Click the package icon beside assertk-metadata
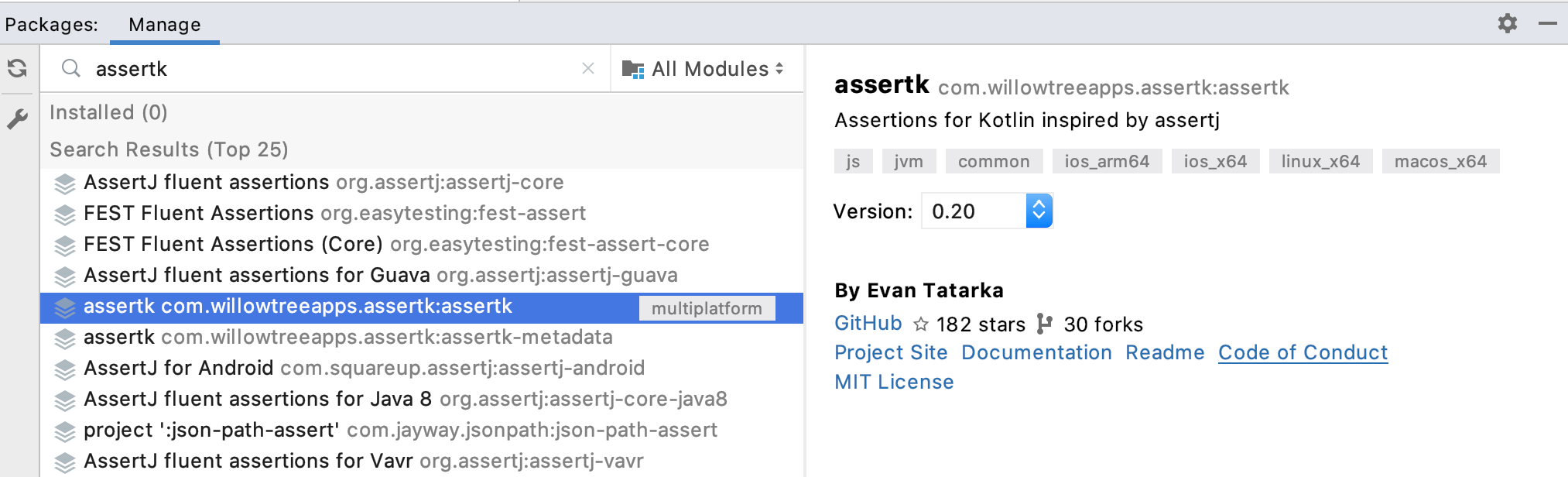The height and width of the screenshot is (477, 1568). pos(65,338)
